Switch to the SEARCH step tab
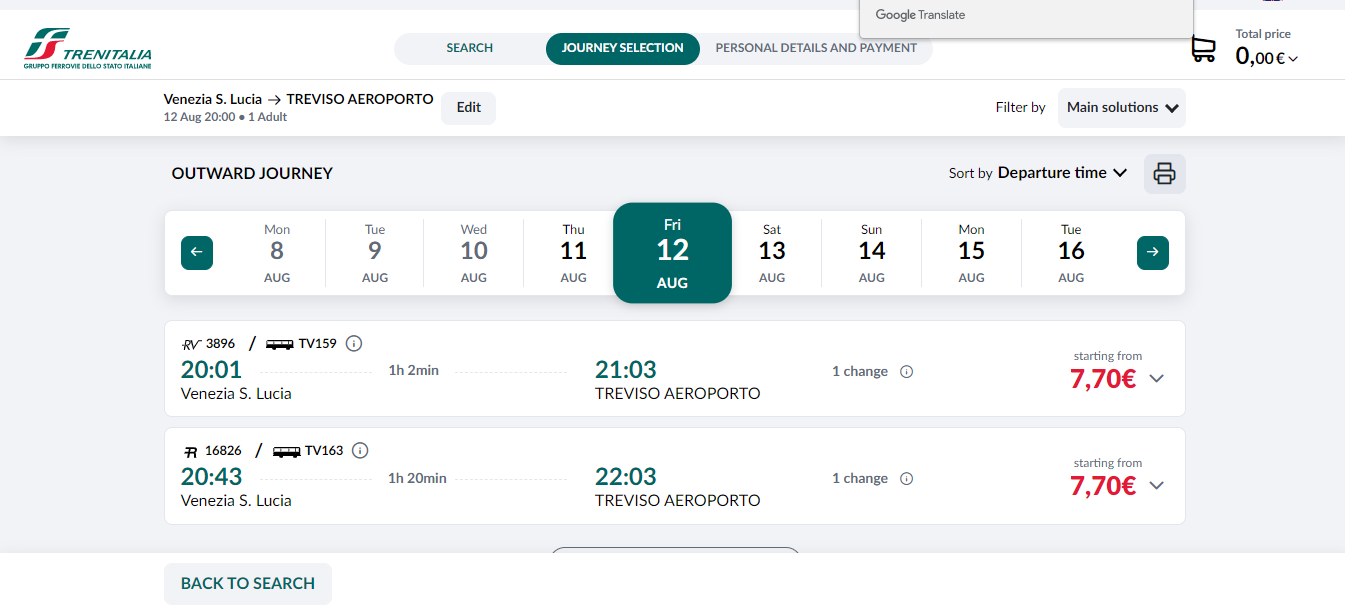This screenshot has width=1345, height=610. 470,48
